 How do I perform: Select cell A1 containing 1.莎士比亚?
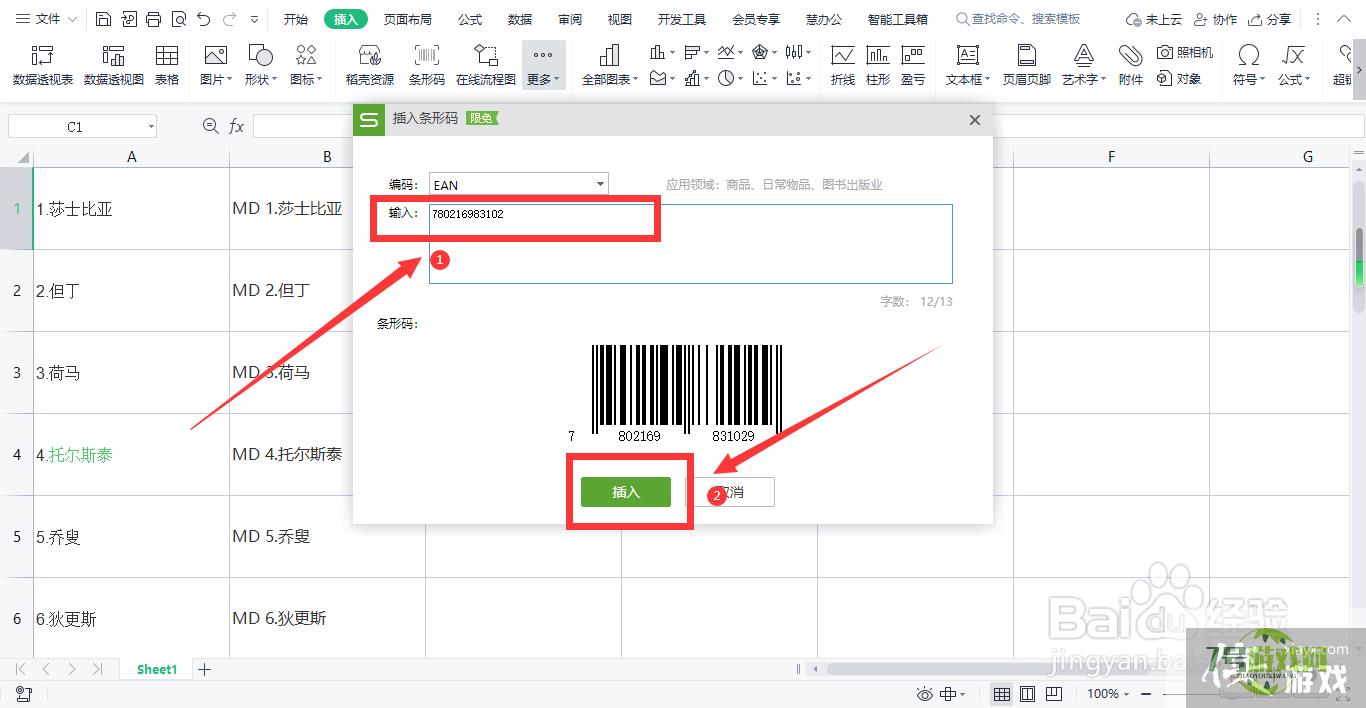coord(132,209)
